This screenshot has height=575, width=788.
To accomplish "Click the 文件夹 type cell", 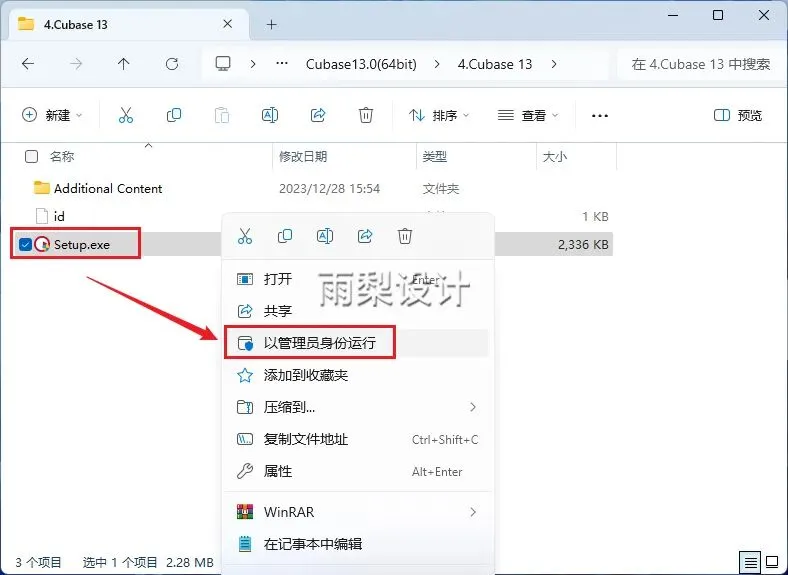I will tap(441, 188).
